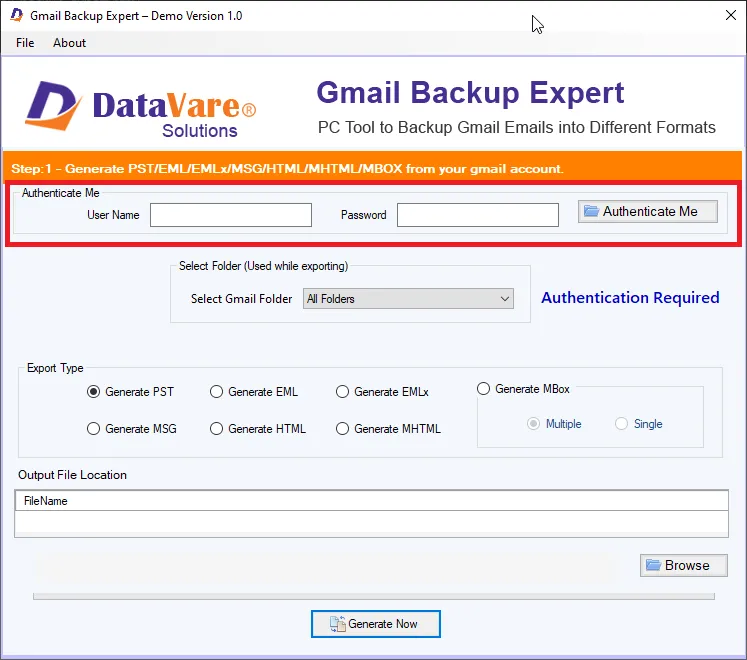Image resolution: width=747 pixels, height=660 pixels.
Task: Expand the Select Gmail Folder dropdown
Action: (x=408, y=299)
